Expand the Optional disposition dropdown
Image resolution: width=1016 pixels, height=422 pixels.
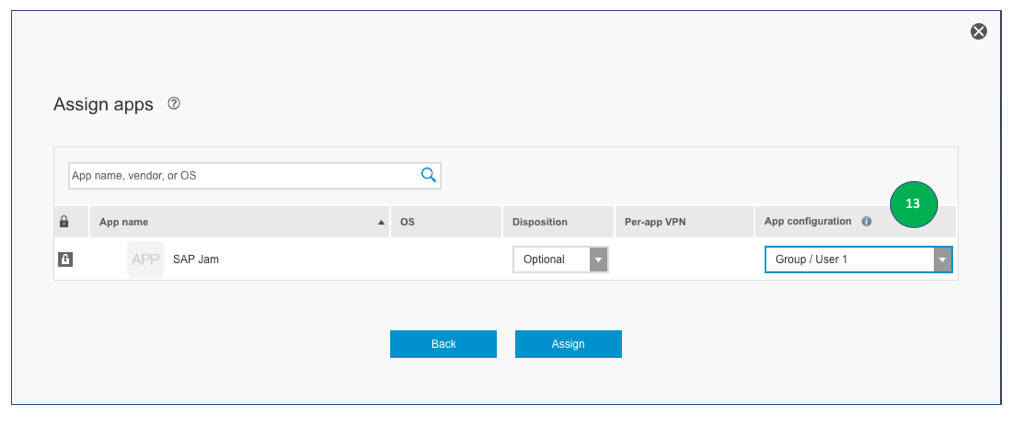[x=598, y=260]
